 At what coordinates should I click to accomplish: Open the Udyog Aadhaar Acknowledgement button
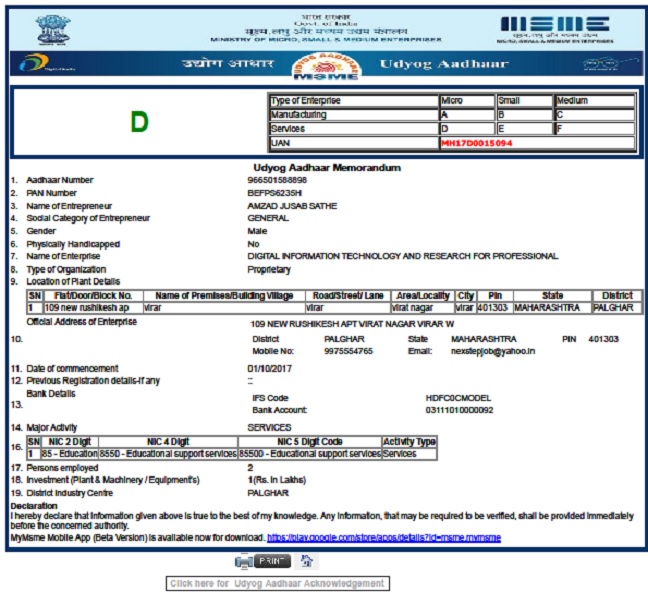click(x=277, y=583)
